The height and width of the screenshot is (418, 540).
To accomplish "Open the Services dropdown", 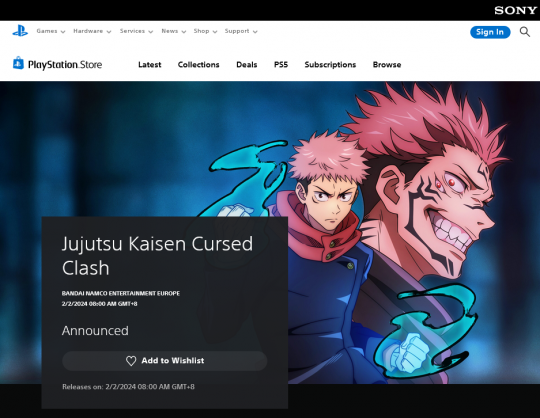I will pos(136,31).
